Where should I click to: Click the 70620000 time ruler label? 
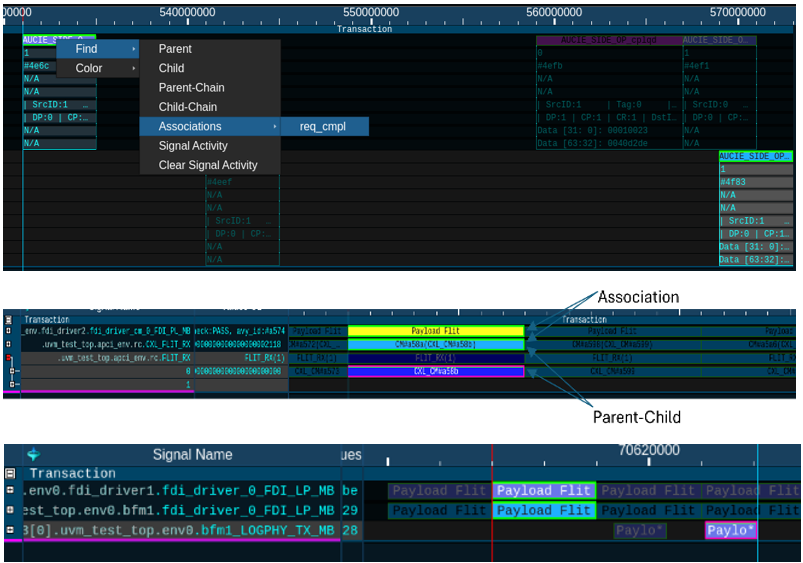coord(649,450)
